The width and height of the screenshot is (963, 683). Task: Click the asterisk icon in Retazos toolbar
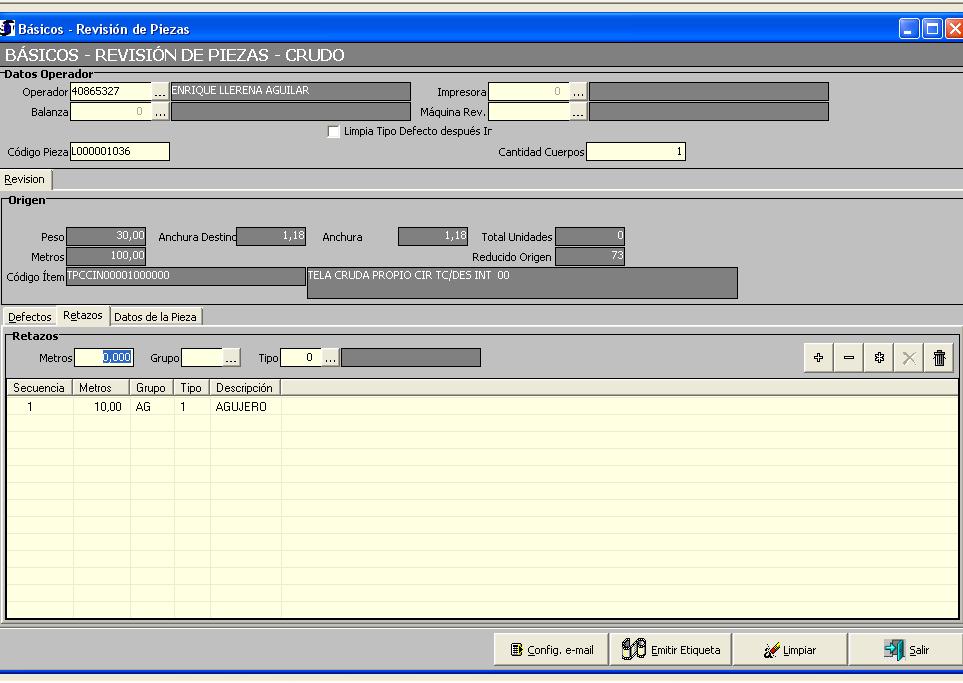879,358
